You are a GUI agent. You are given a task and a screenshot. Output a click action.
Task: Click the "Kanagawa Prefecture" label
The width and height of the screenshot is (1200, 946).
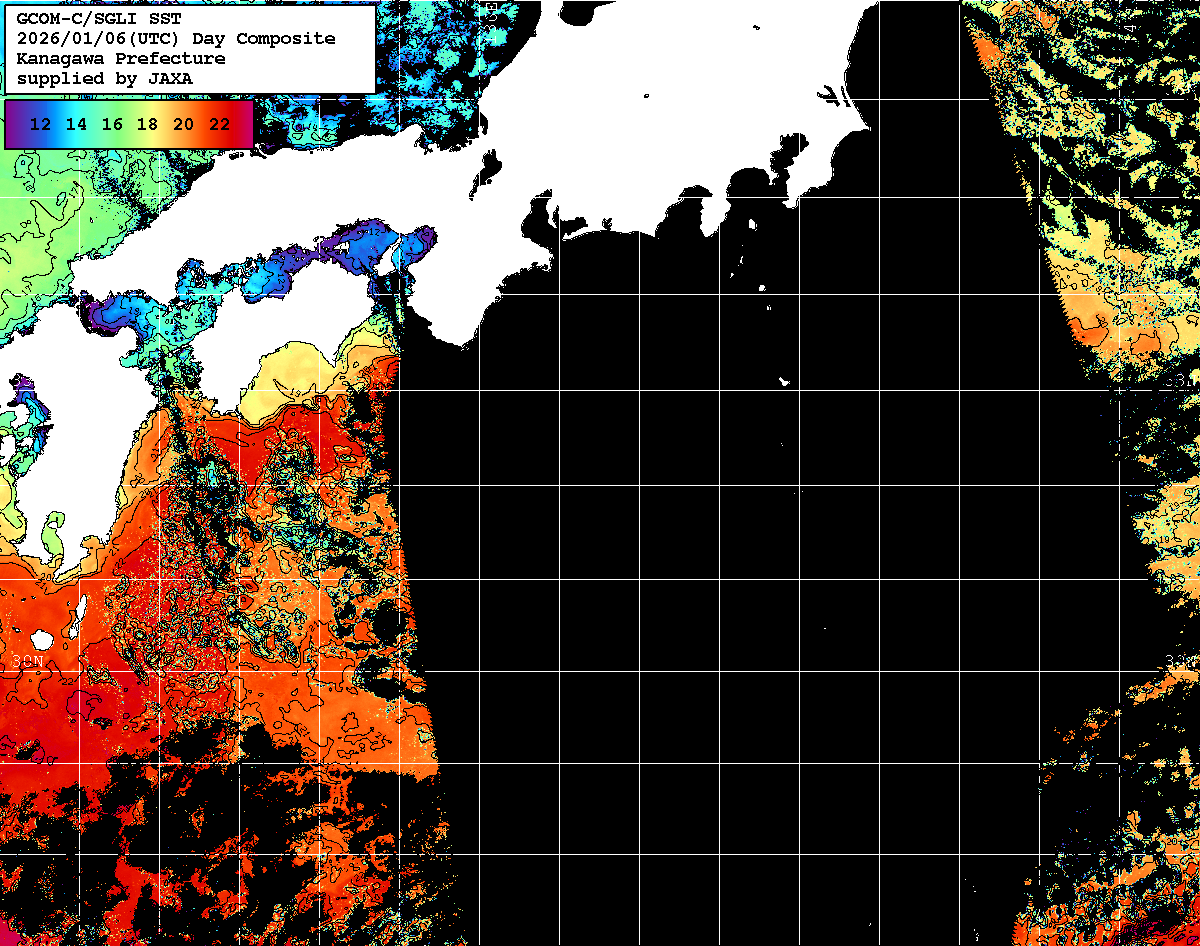(120, 59)
